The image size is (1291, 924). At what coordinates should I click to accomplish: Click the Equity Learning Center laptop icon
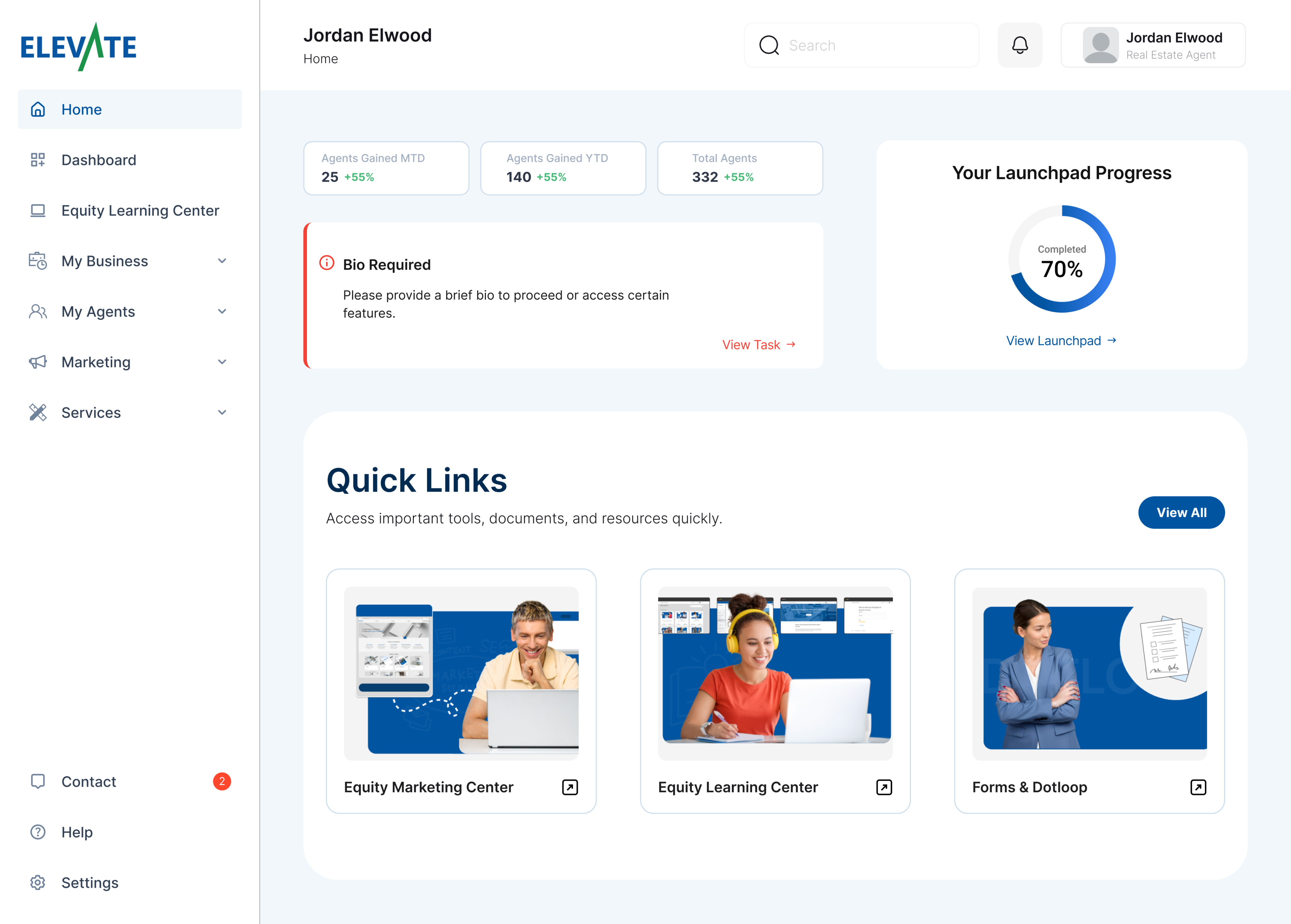38,210
